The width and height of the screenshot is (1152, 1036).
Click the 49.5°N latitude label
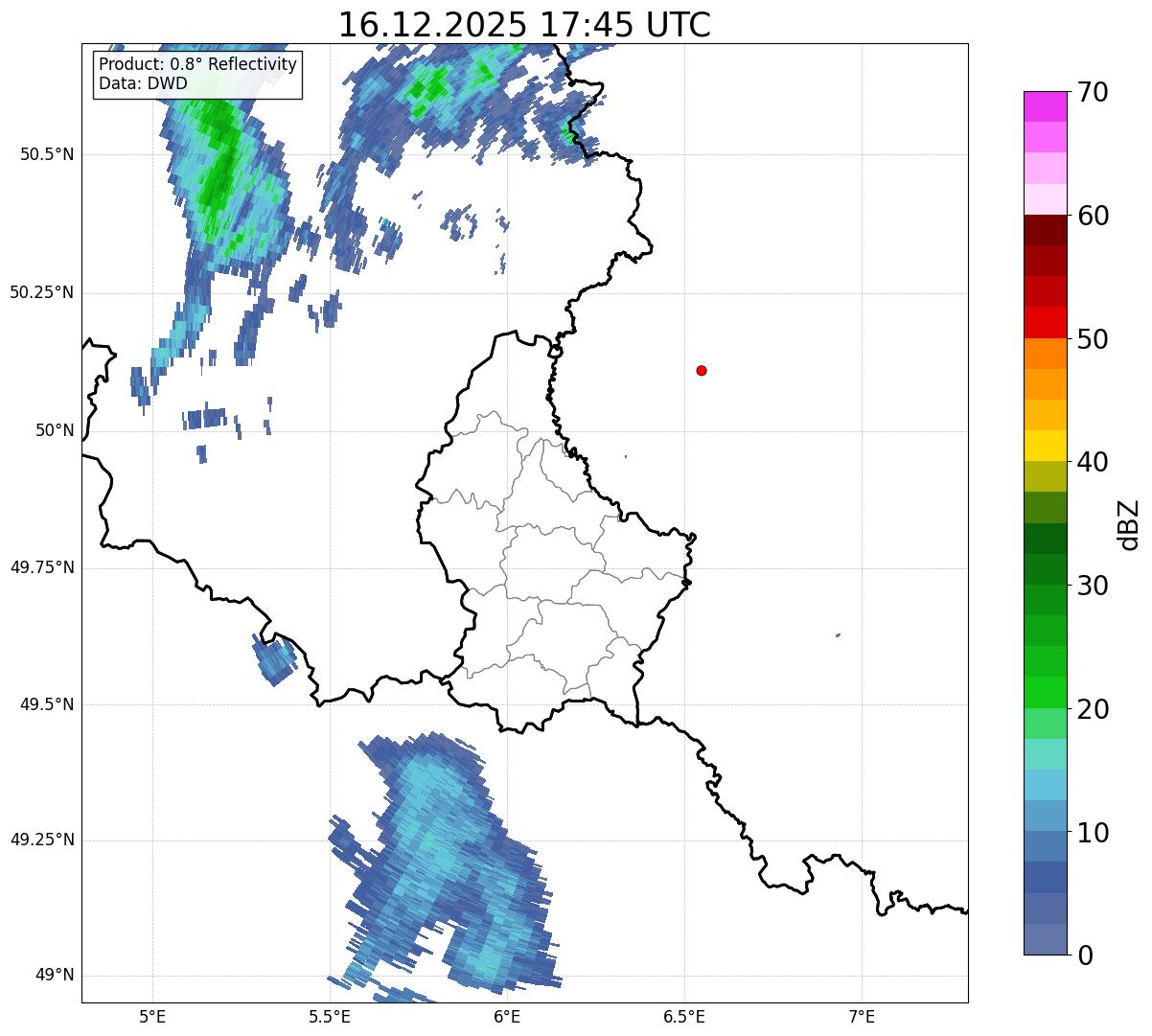coord(47,704)
